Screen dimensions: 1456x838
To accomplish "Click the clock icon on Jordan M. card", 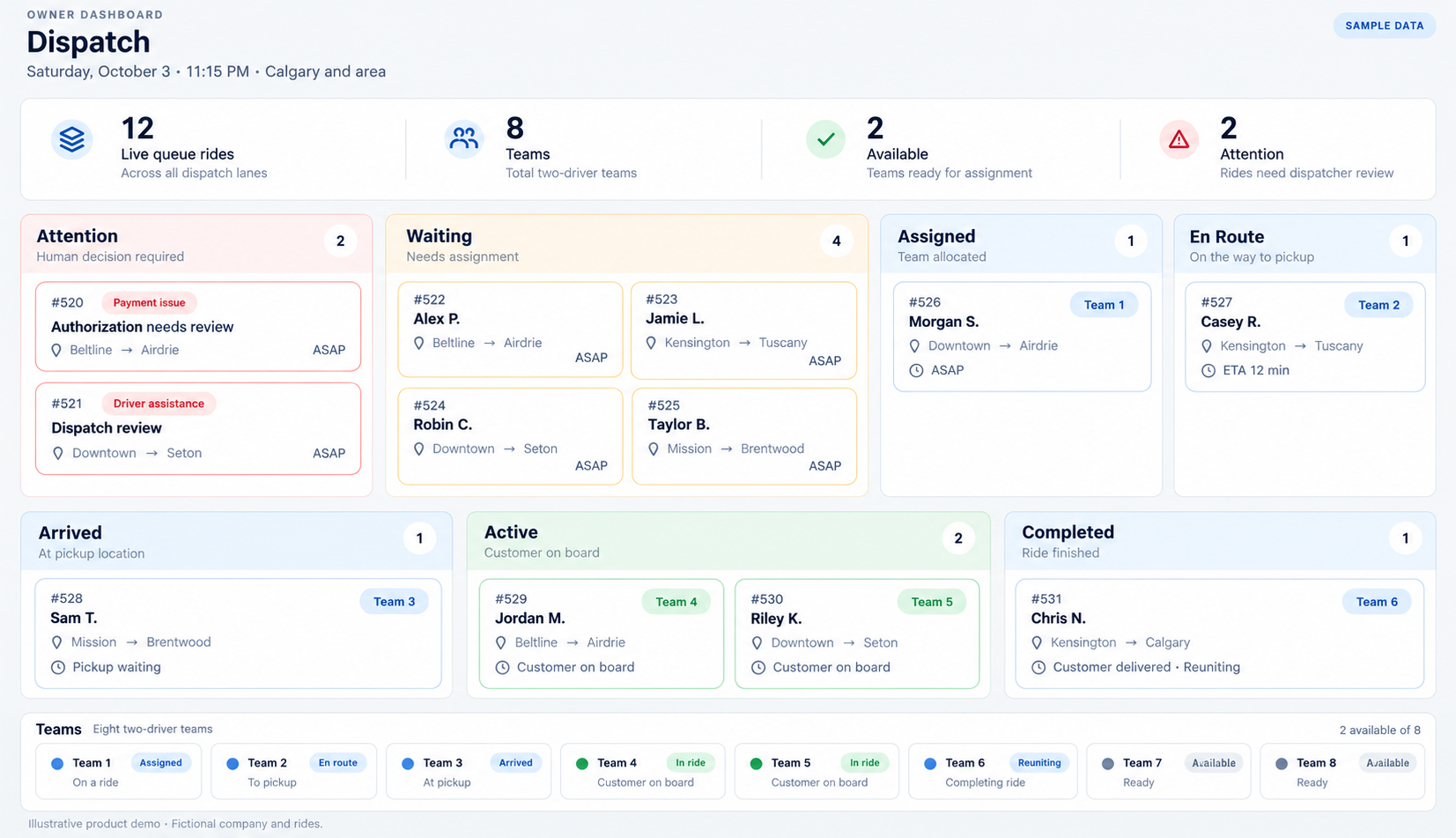I will click(502, 667).
